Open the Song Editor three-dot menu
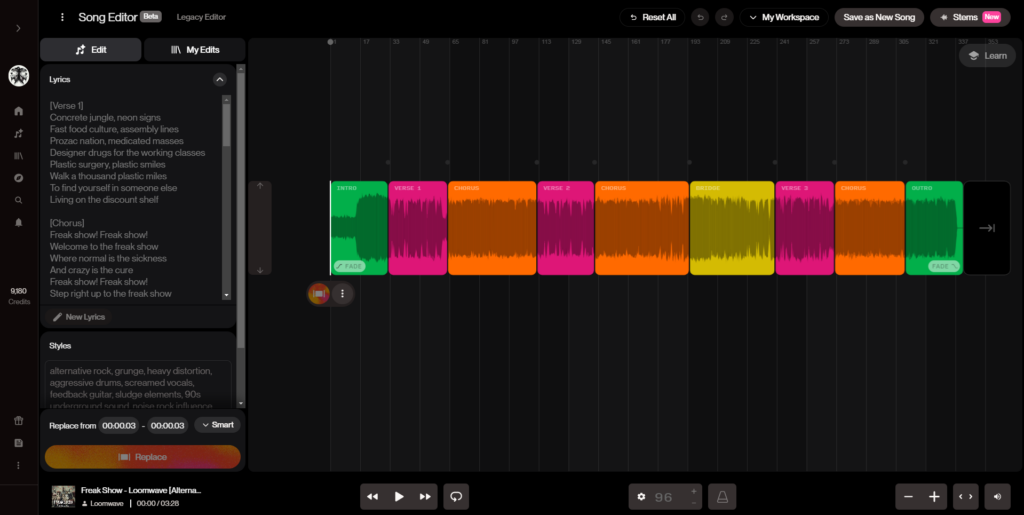This screenshot has width=1024, height=515. [62, 17]
